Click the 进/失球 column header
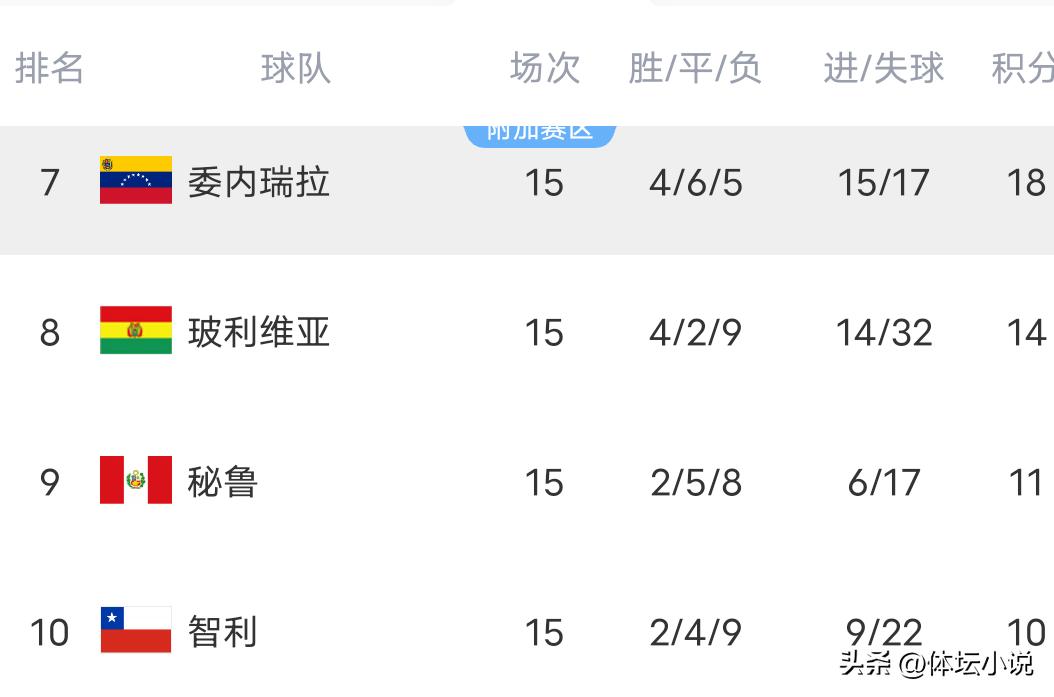This screenshot has width=1054, height=697. click(884, 68)
